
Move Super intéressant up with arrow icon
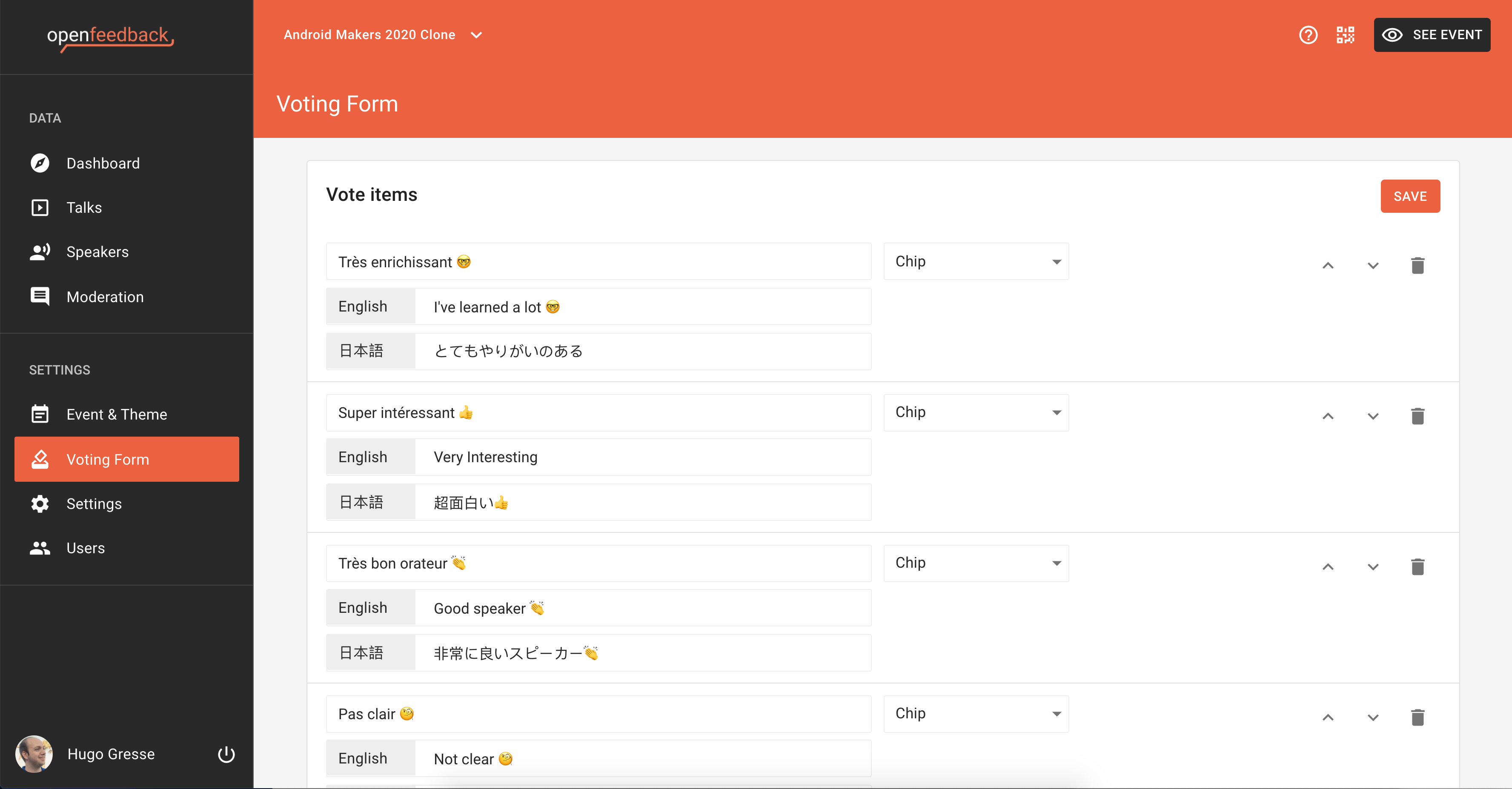point(1328,417)
